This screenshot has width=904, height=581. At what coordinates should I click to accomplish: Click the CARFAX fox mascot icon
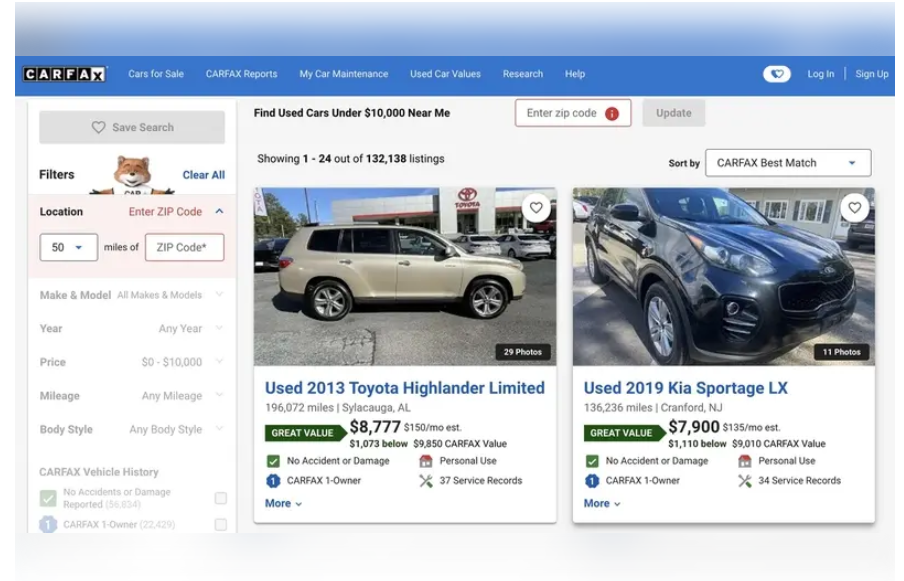click(x=132, y=175)
